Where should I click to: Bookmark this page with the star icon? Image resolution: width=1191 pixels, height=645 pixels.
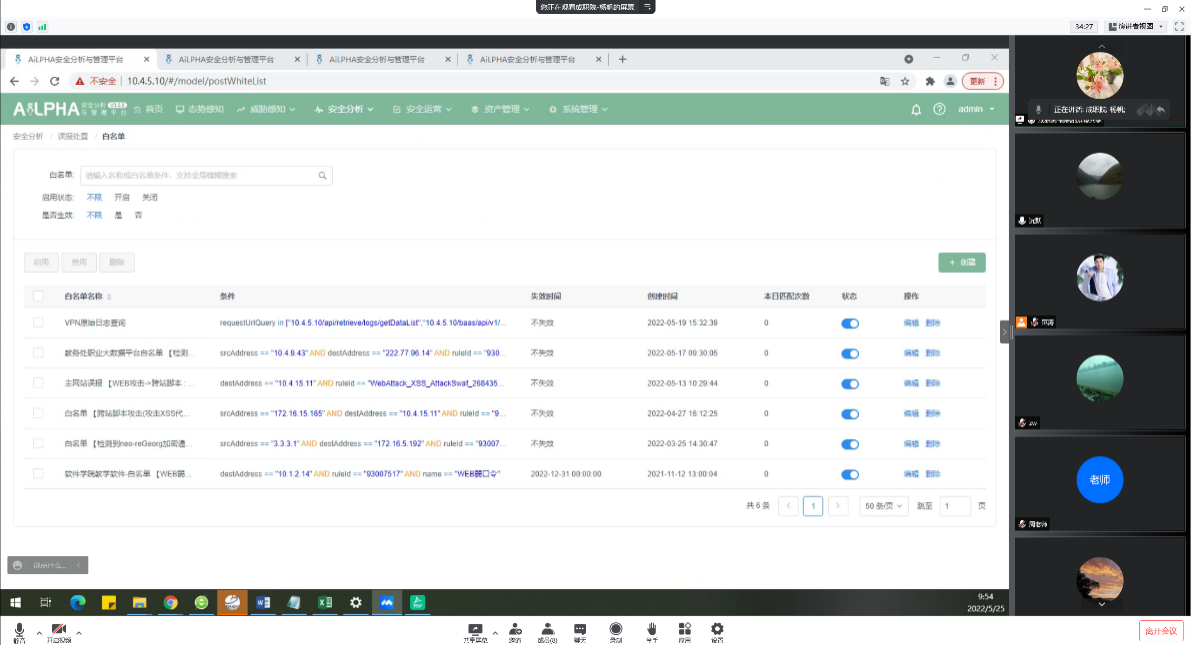click(905, 81)
